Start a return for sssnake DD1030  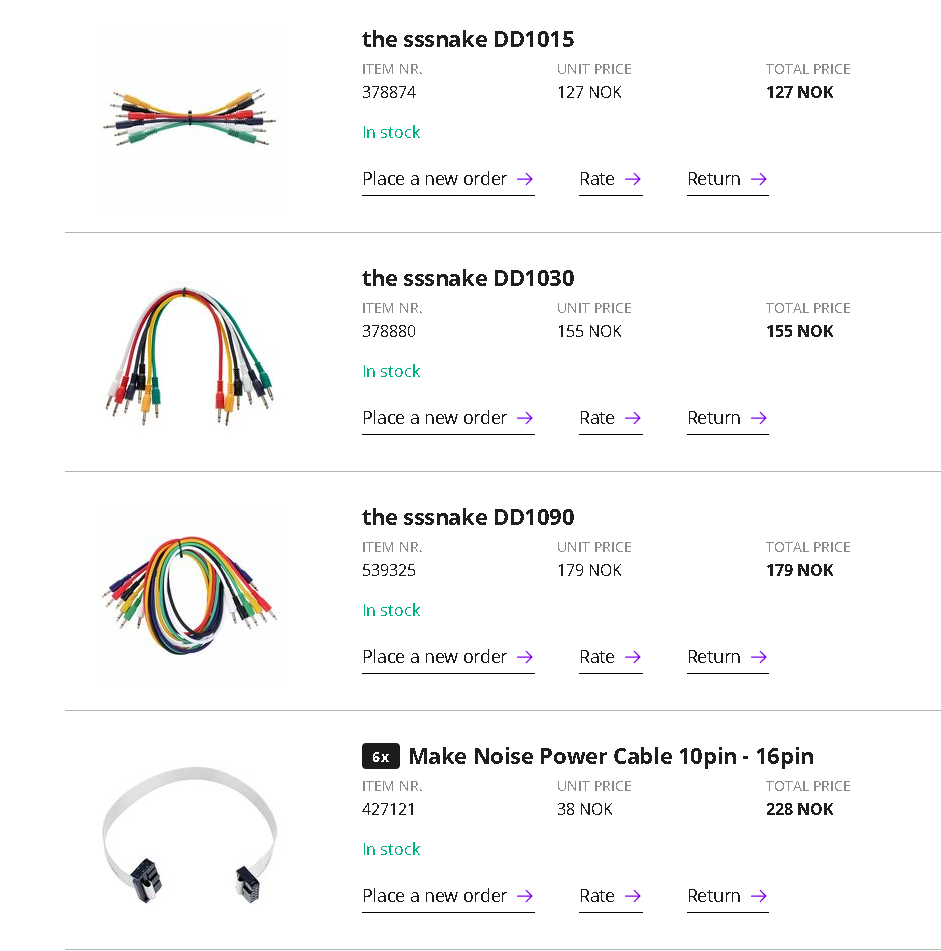[727, 418]
